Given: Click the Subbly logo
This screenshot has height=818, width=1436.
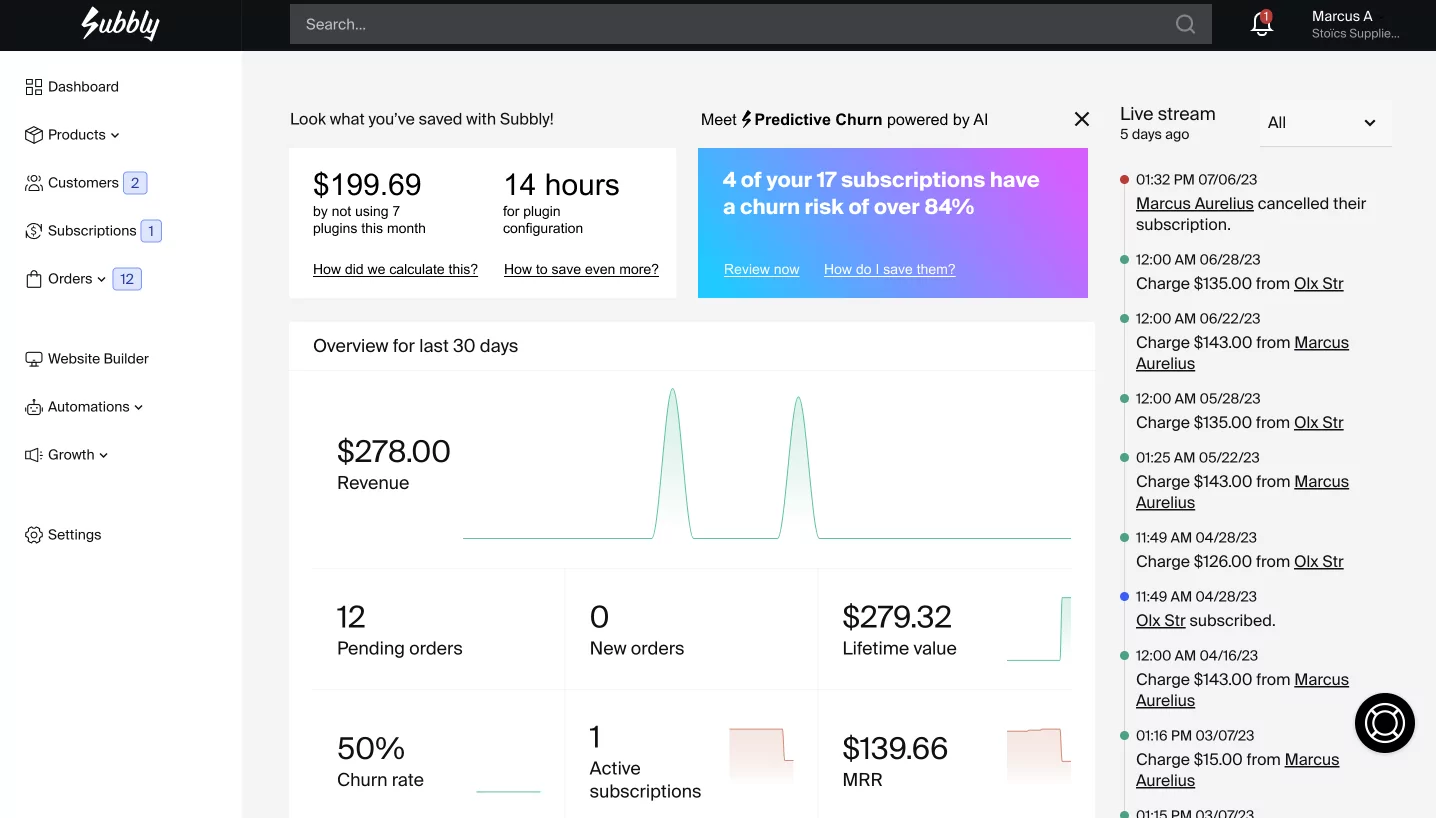Looking at the screenshot, I should (x=120, y=24).
